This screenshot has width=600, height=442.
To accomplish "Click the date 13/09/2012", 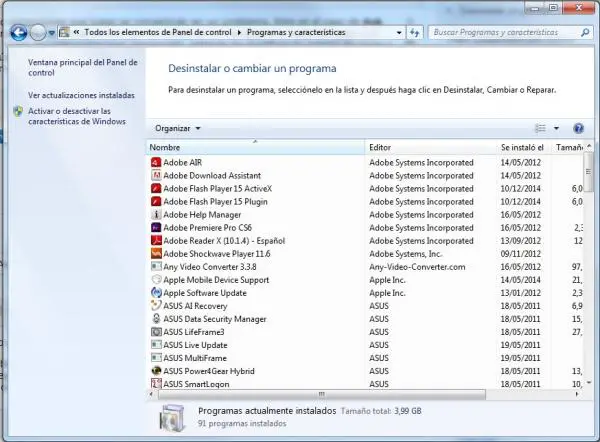I will click(x=520, y=241).
